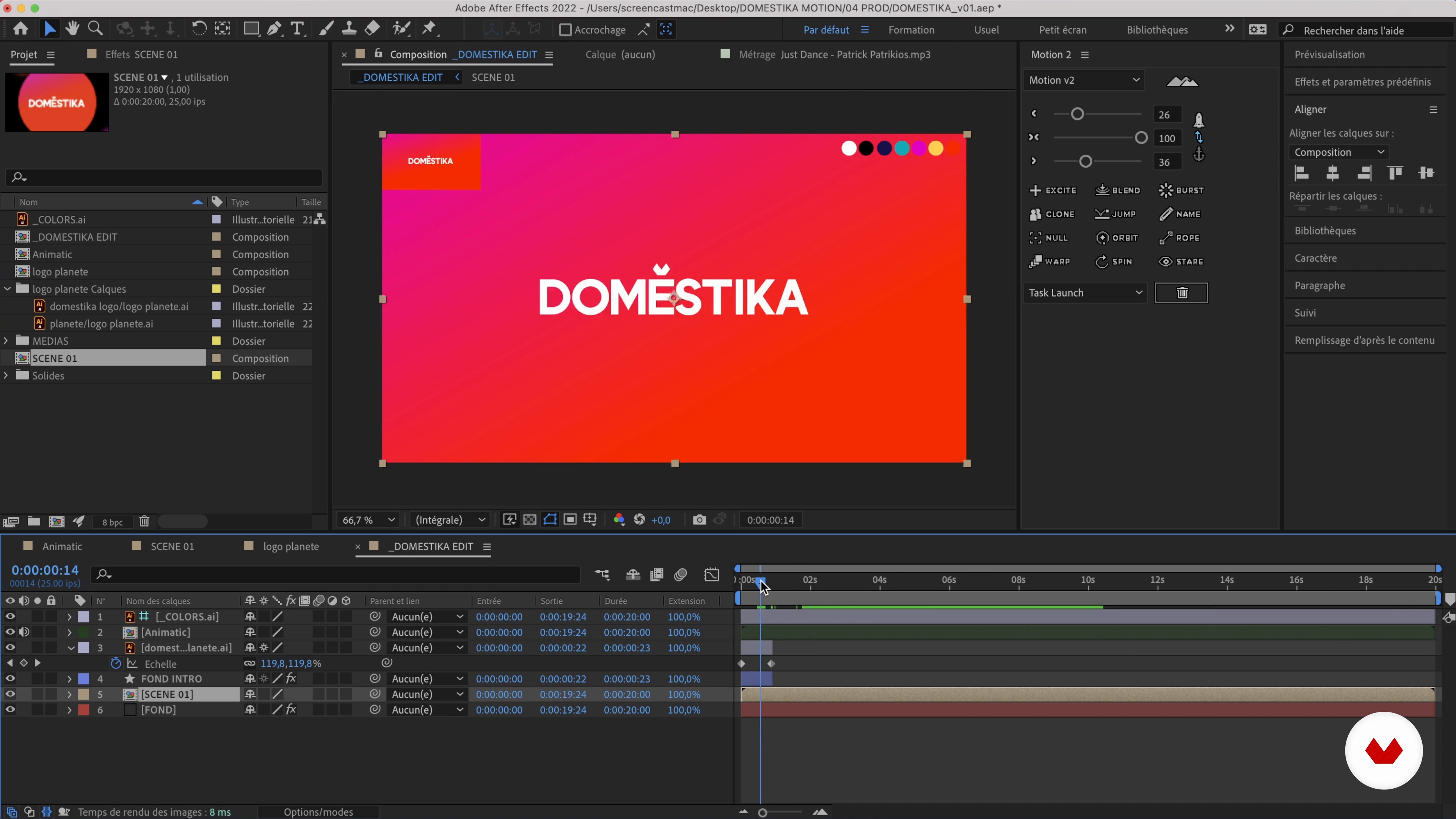Open the Caractère panel
This screenshot has height=819, width=1456.
(1315, 258)
